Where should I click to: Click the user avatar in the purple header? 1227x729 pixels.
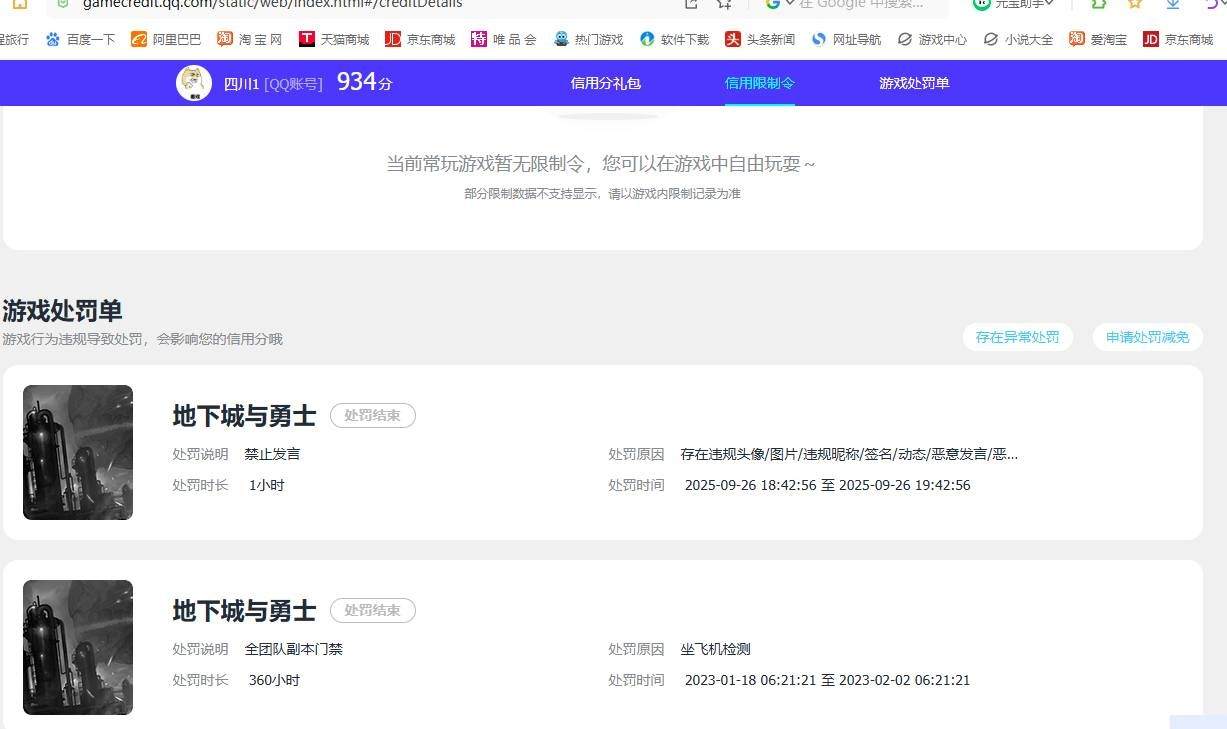(194, 83)
